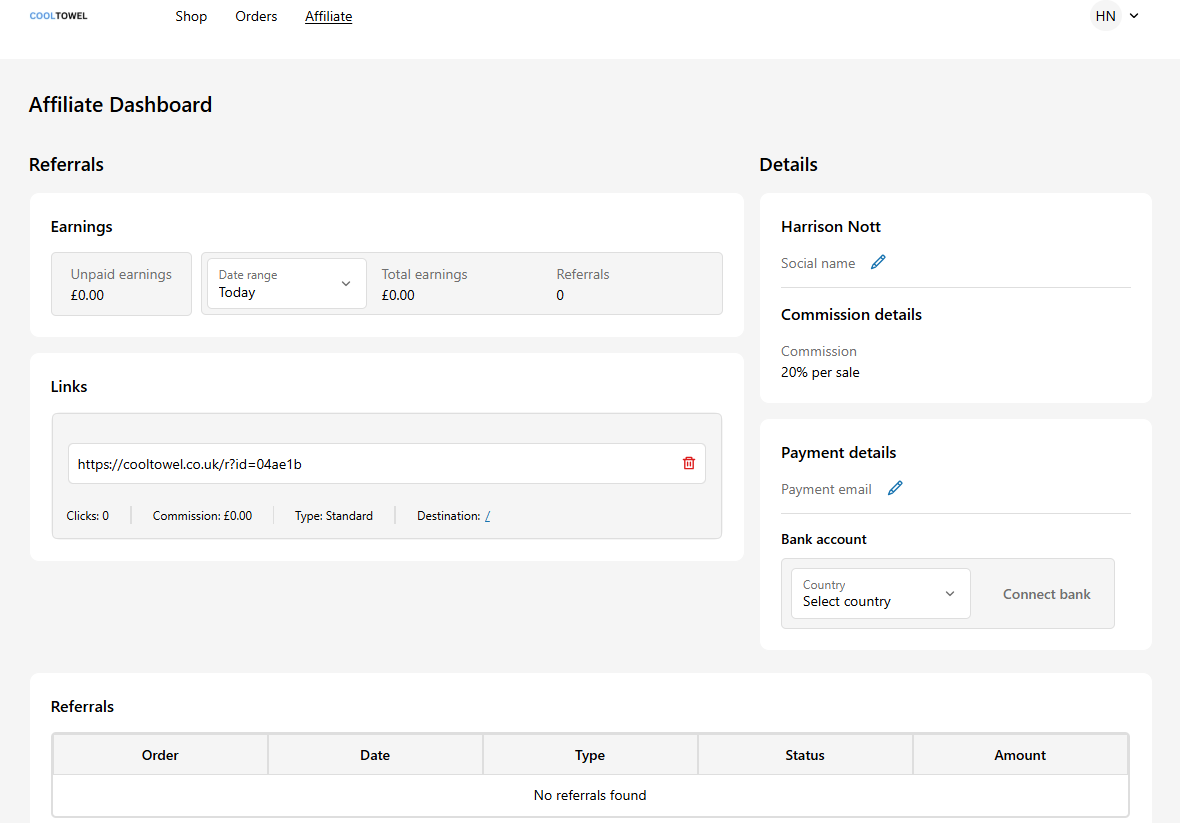Follow the Destination slash link
Screen dimensions: 1180x823
[487, 517]
